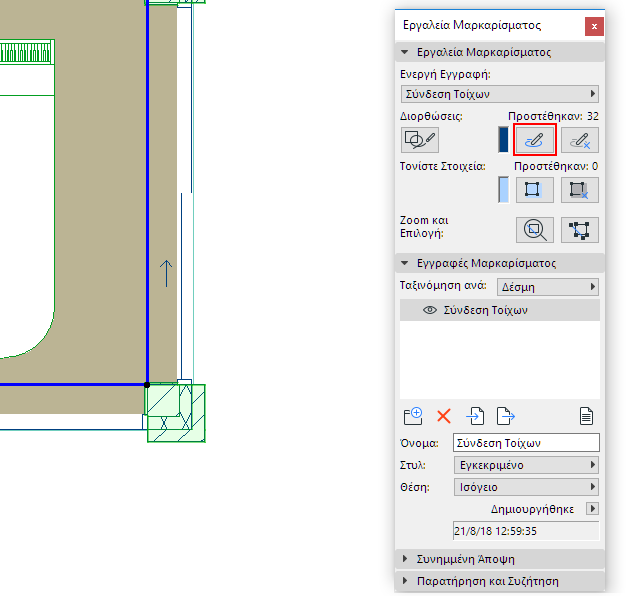Click the Select entry elements icon
The image size is (627, 596).
(580, 230)
